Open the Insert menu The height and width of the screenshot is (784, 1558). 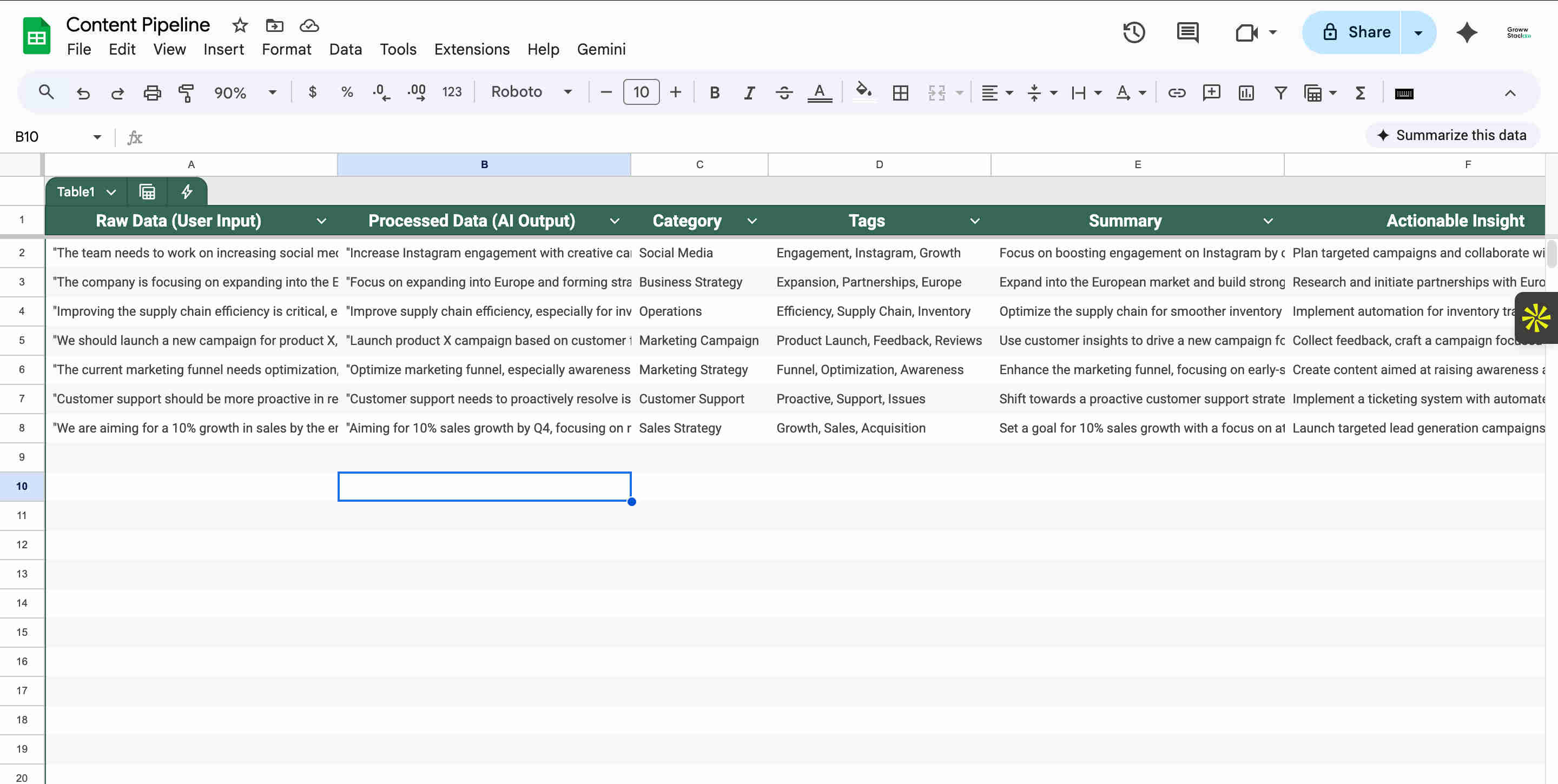(x=223, y=49)
